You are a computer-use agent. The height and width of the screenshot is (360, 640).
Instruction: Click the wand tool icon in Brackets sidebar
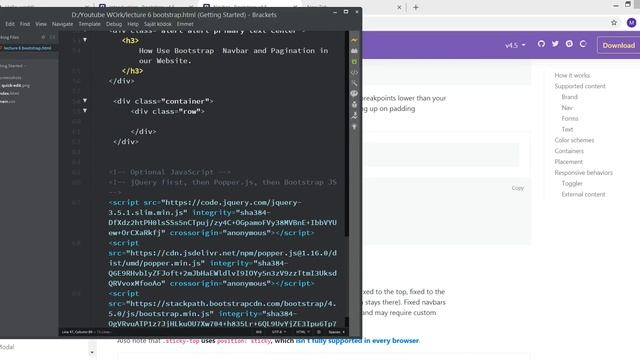[x=354, y=83]
